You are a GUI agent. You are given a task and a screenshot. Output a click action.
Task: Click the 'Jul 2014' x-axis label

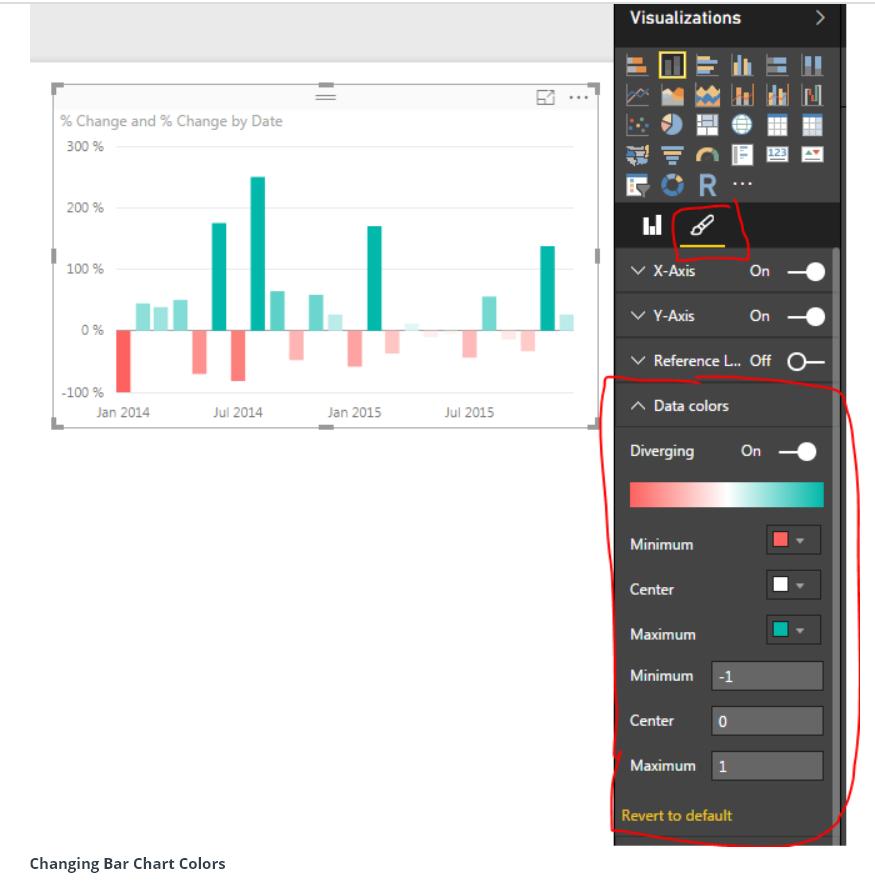coord(238,412)
